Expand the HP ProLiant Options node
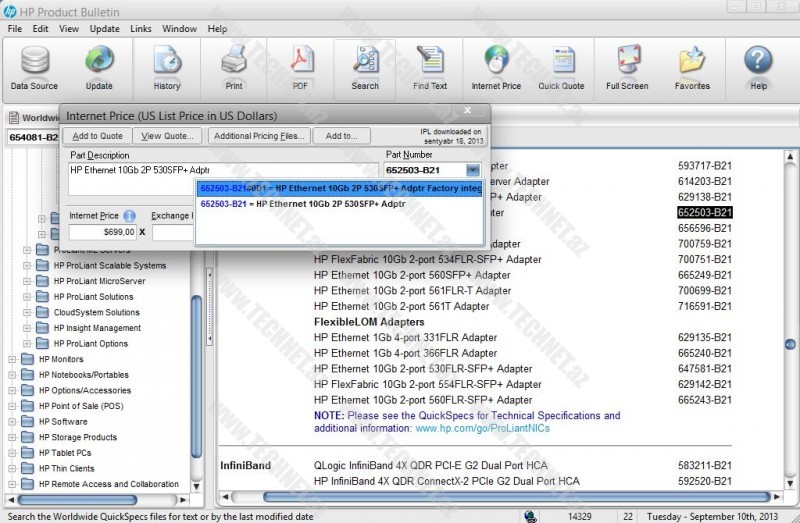 tap(27, 344)
